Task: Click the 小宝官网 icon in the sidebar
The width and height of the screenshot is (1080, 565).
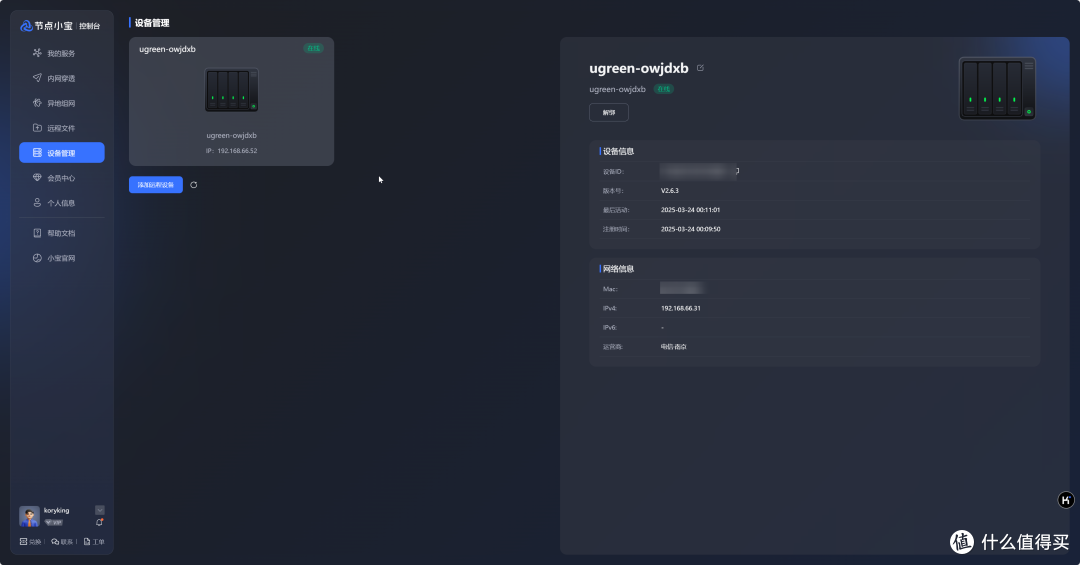Action: point(37,258)
